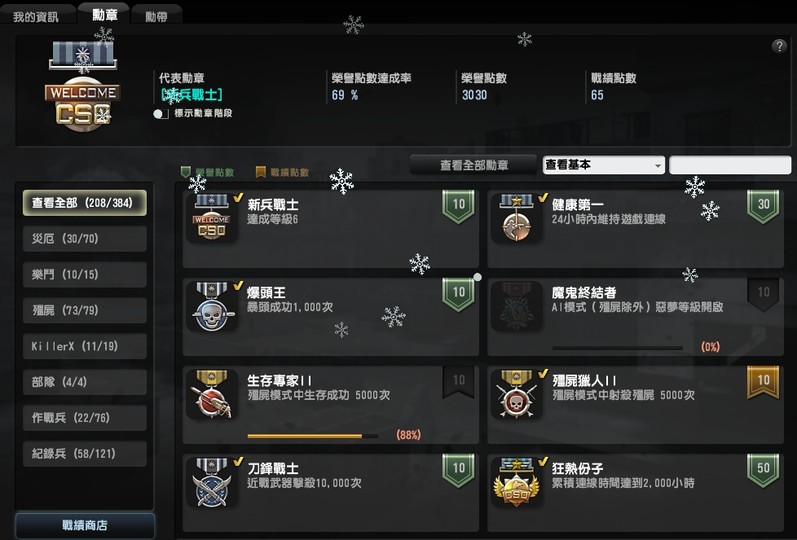
Task: Open the 查看基本 dropdown
Action: click(x=603, y=165)
